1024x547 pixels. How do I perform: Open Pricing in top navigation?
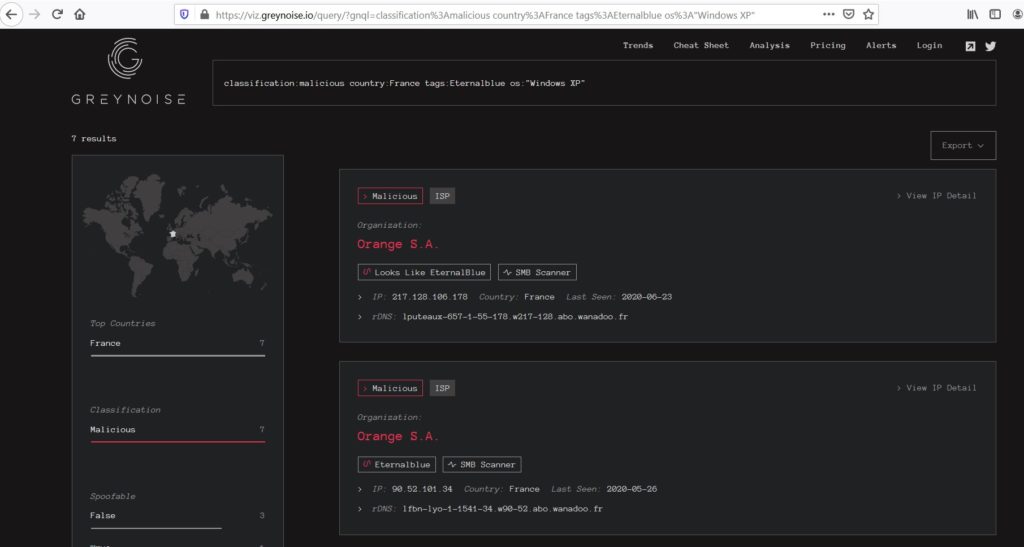point(827,46)
